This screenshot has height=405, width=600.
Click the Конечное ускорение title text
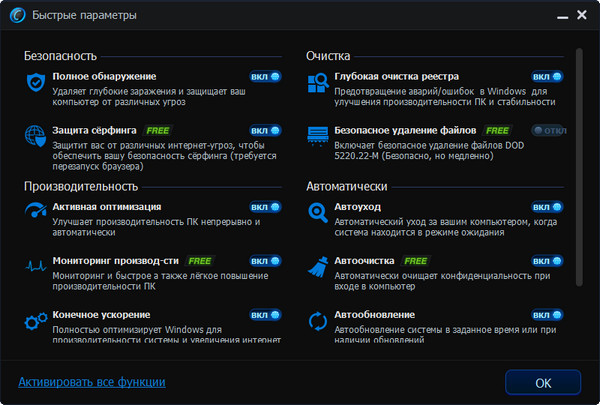[101, 315]
